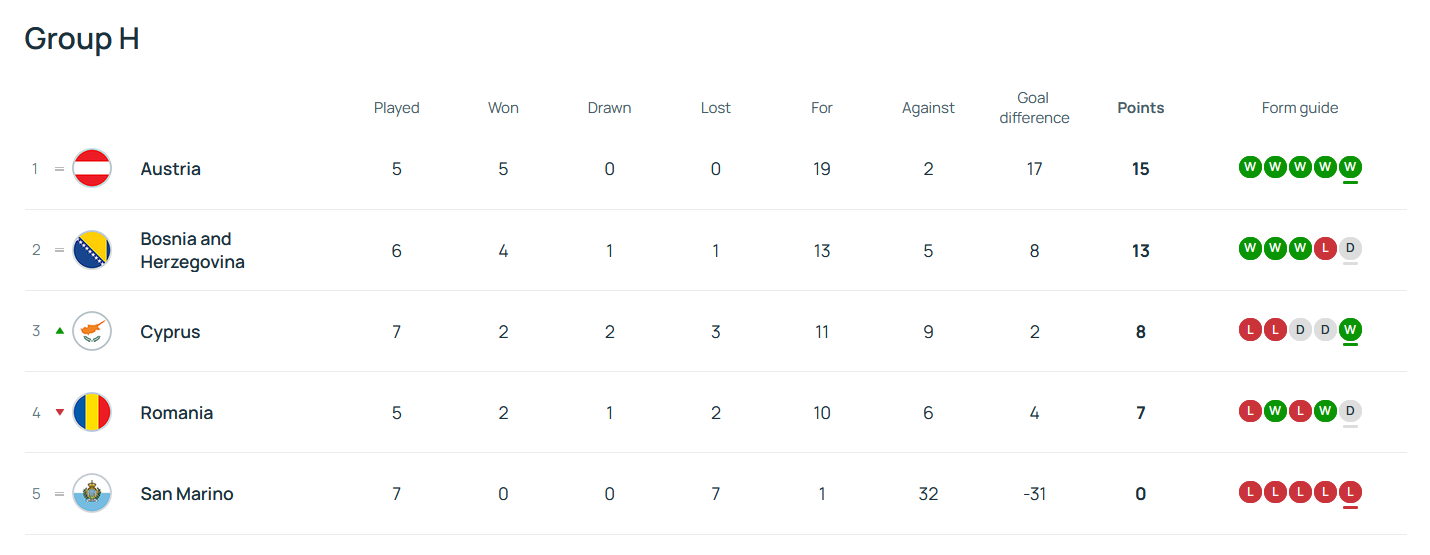Click the San Marino flag icon
Screen dimensions: 1430x555
92,493
